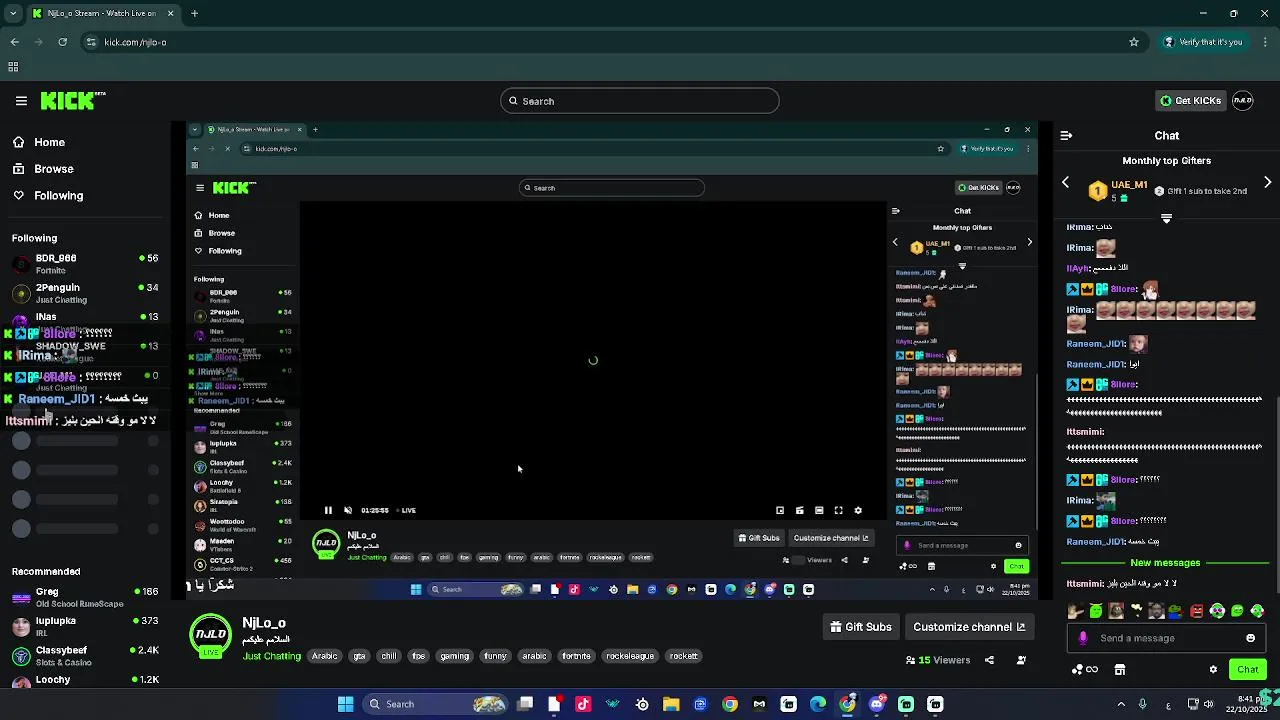This screenshot has width=1280, height=720.
Task: Focus the Send a message chat input
Action: click(x=1166, y=638)
